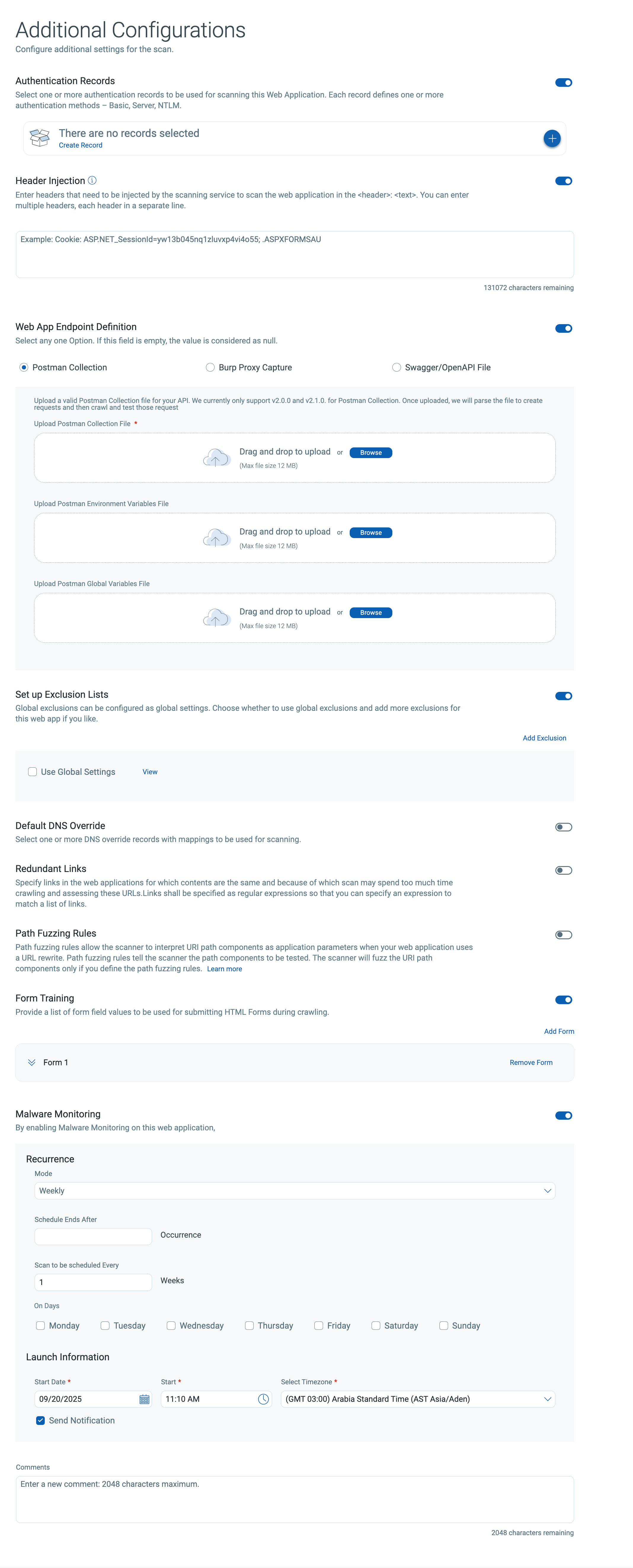Select the Swagger/OpenAPI File radio option
This screenshot has height=1568, width=633.
[397, 368]
